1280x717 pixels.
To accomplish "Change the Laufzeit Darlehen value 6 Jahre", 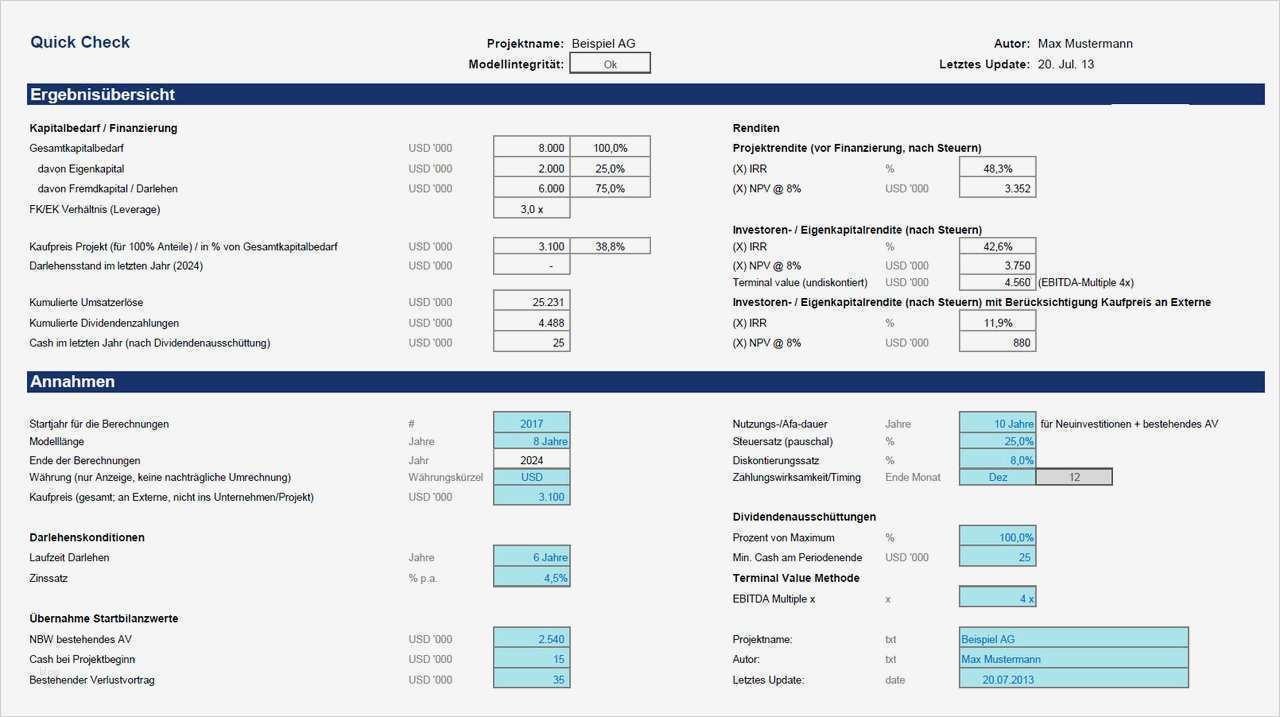I will [531, 557].
